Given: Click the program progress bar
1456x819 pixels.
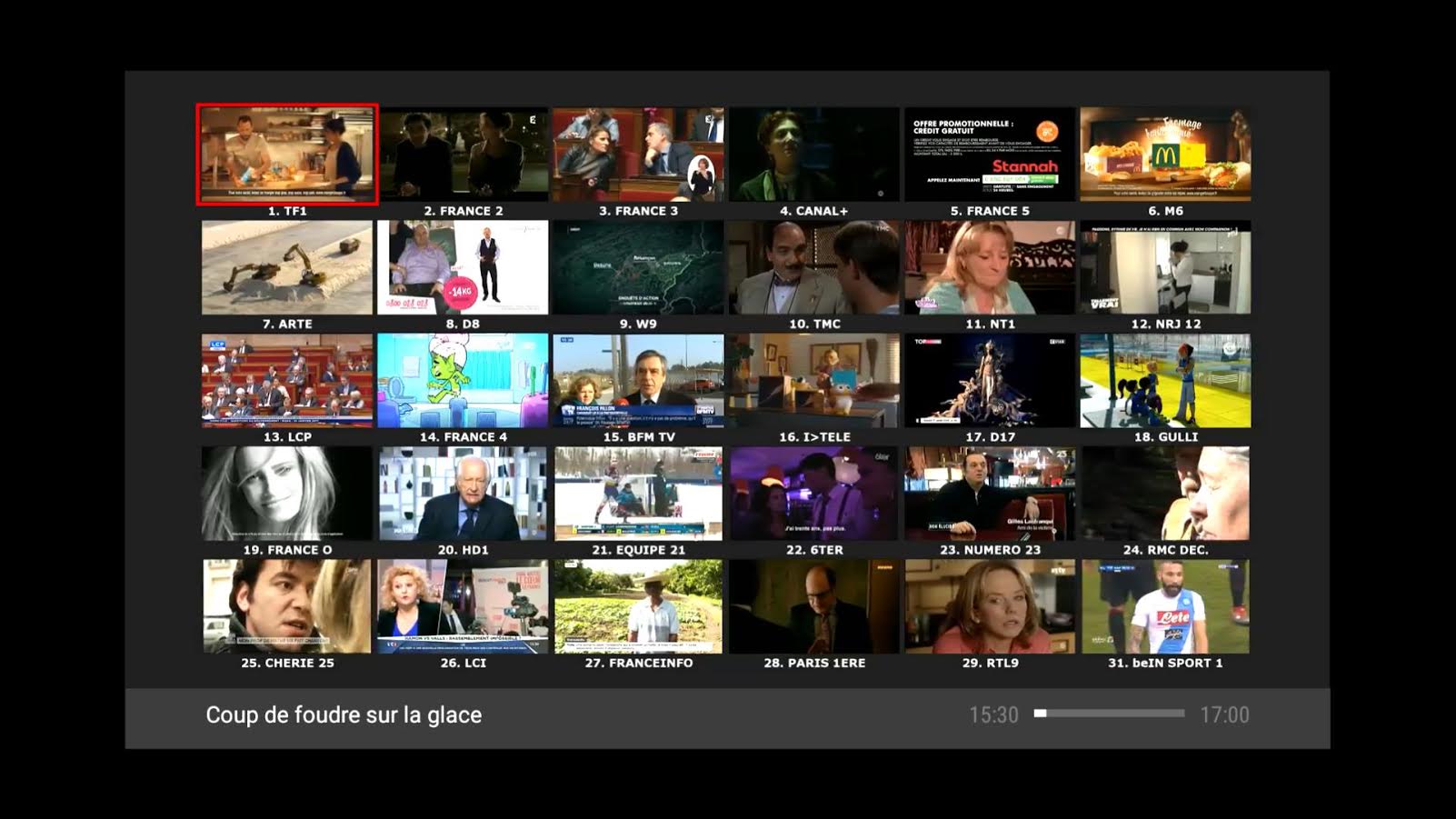Looking at the screenshot, I should [x=1109, y=714].
